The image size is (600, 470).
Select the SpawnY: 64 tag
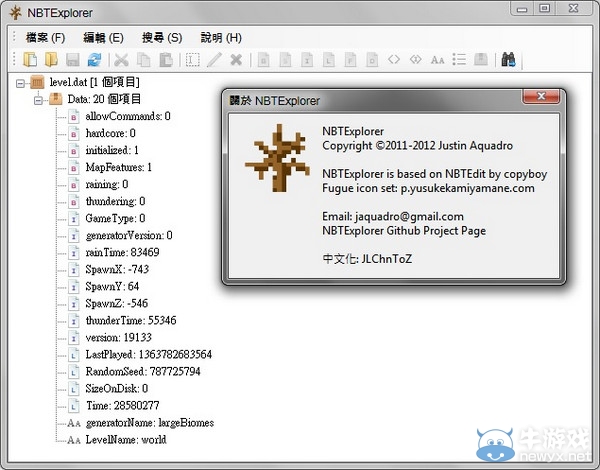tap(112, 286)
